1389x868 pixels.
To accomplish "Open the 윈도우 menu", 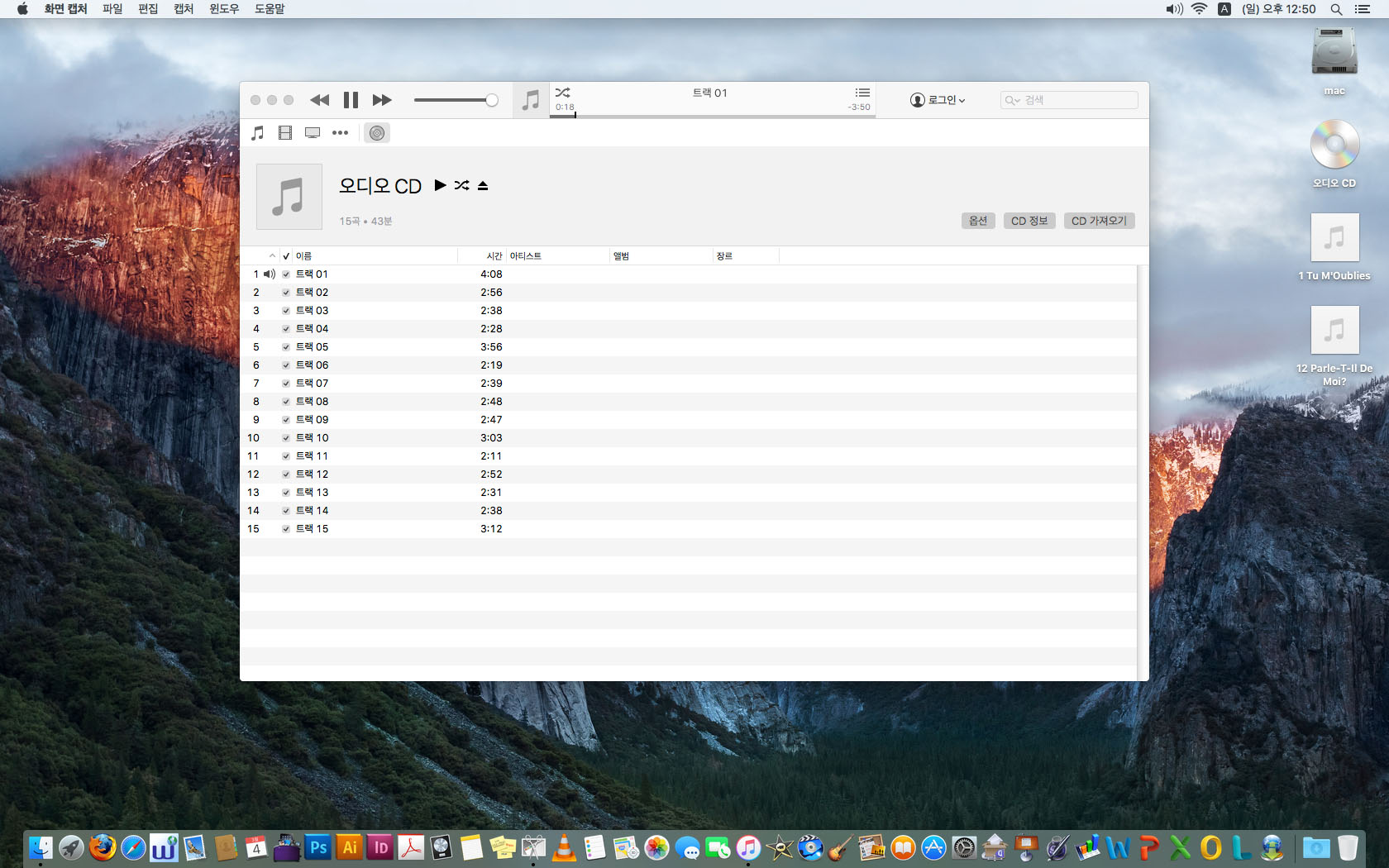I will [223, 9].
